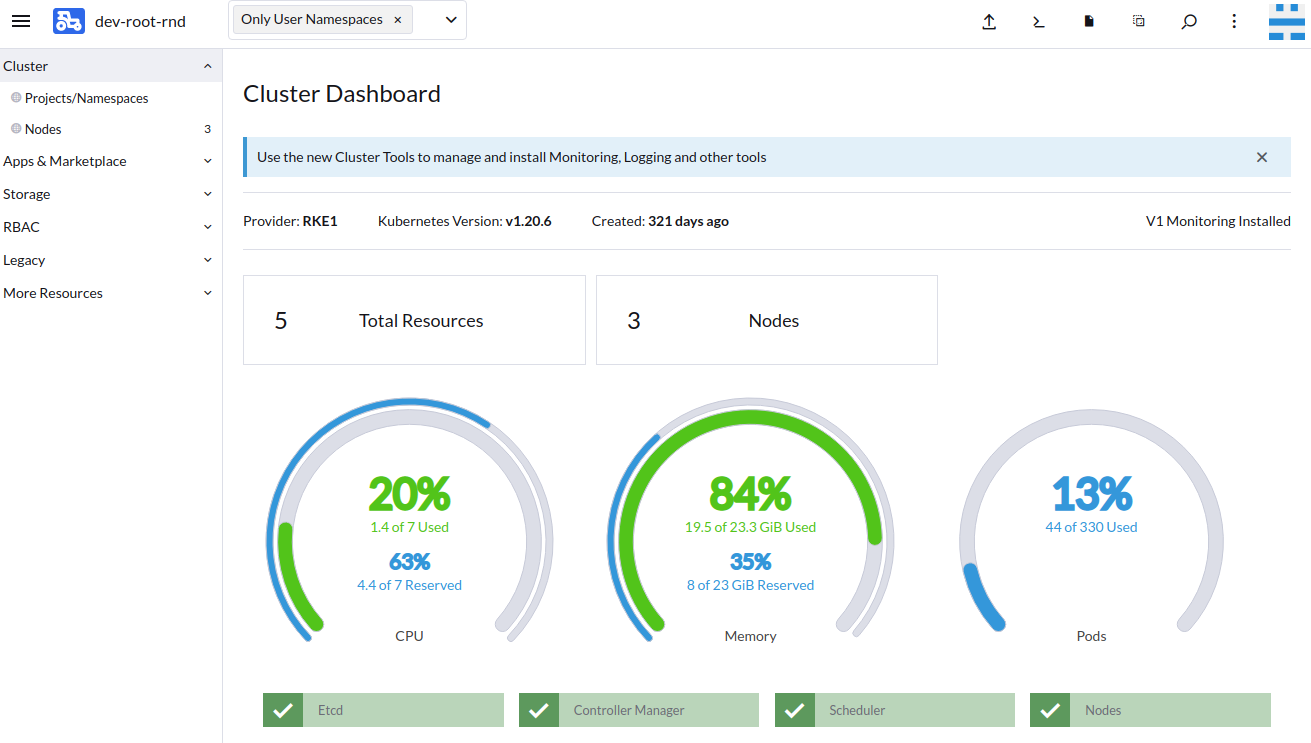The image size is (1311, 743).
Task: Select the RBAC menu heading
Action: coord(22,227)
